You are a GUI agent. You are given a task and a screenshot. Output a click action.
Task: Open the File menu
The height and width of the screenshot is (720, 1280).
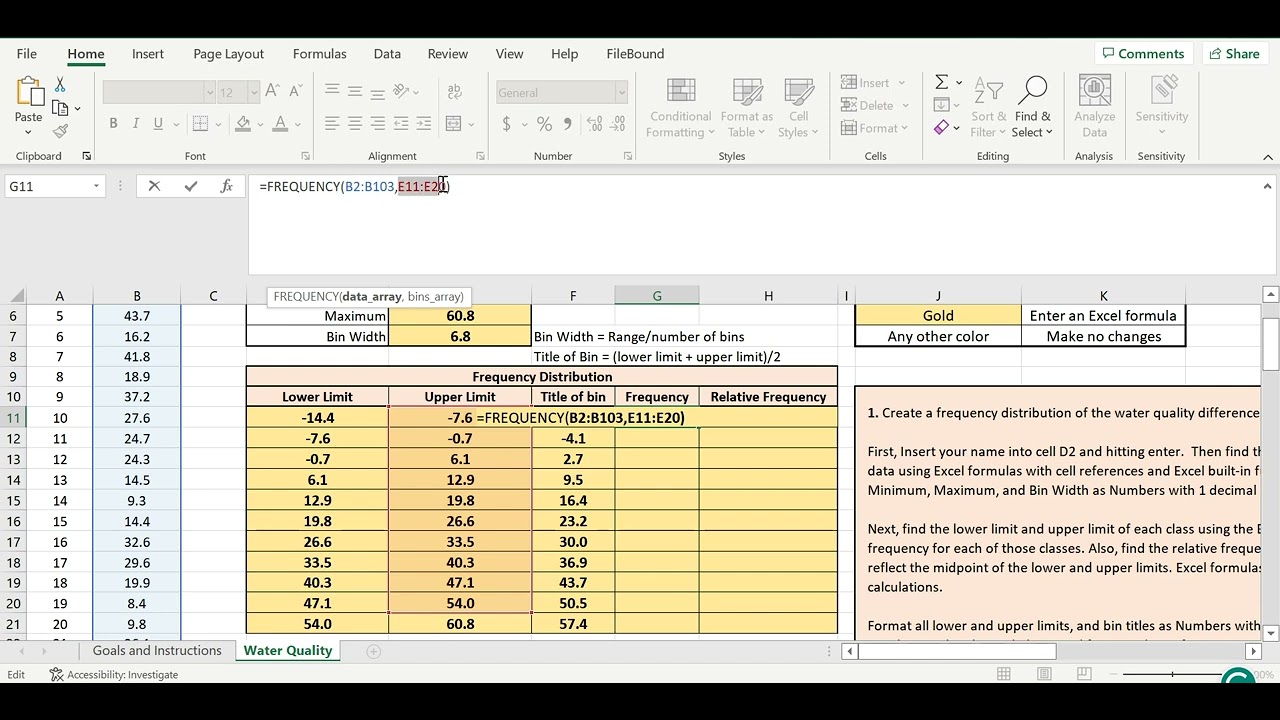(27, 54)
